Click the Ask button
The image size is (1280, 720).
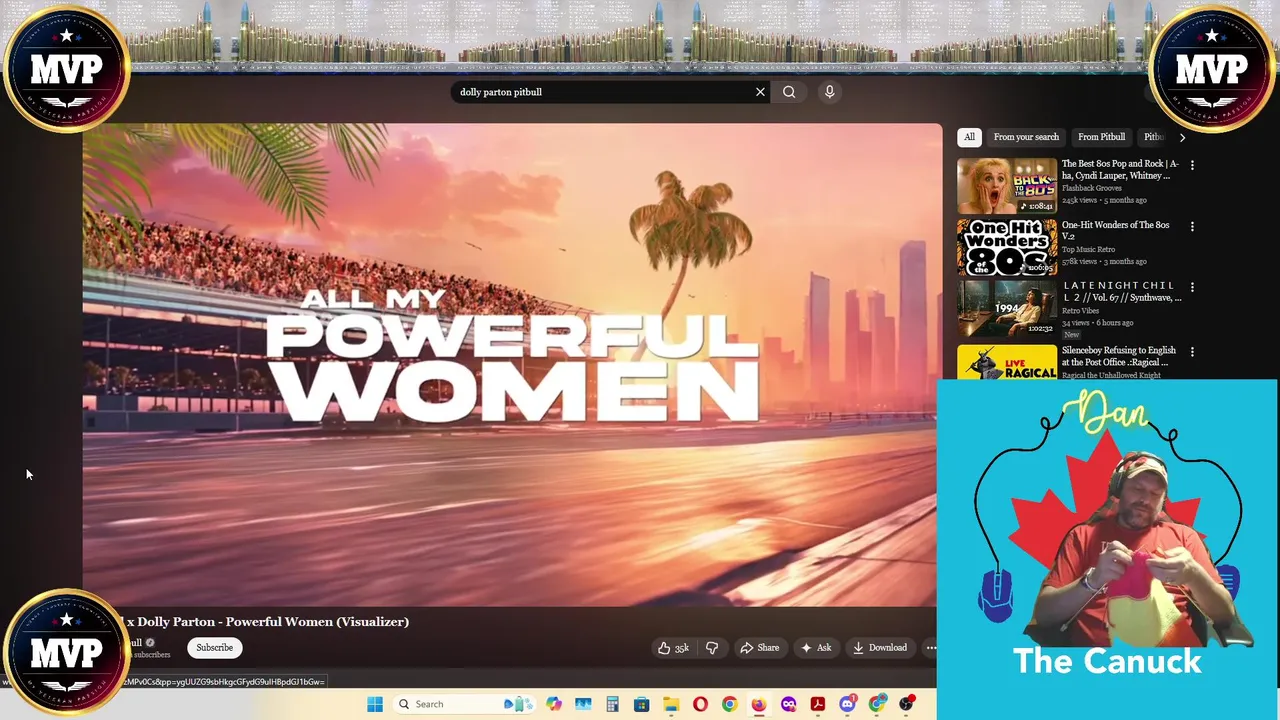coord(815,648)
